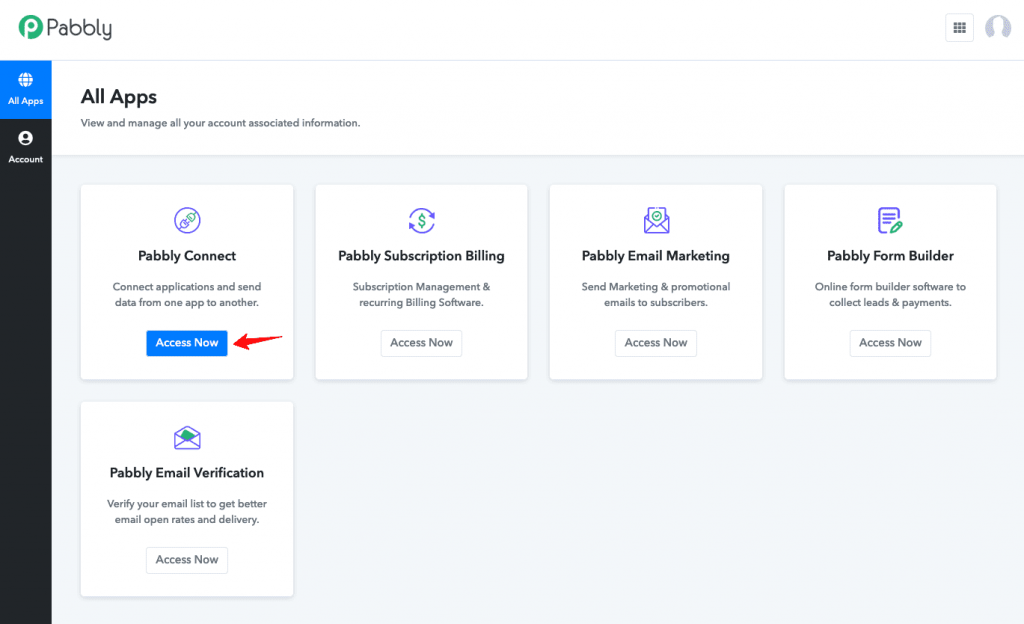Open Account in the sidebar

25,148
